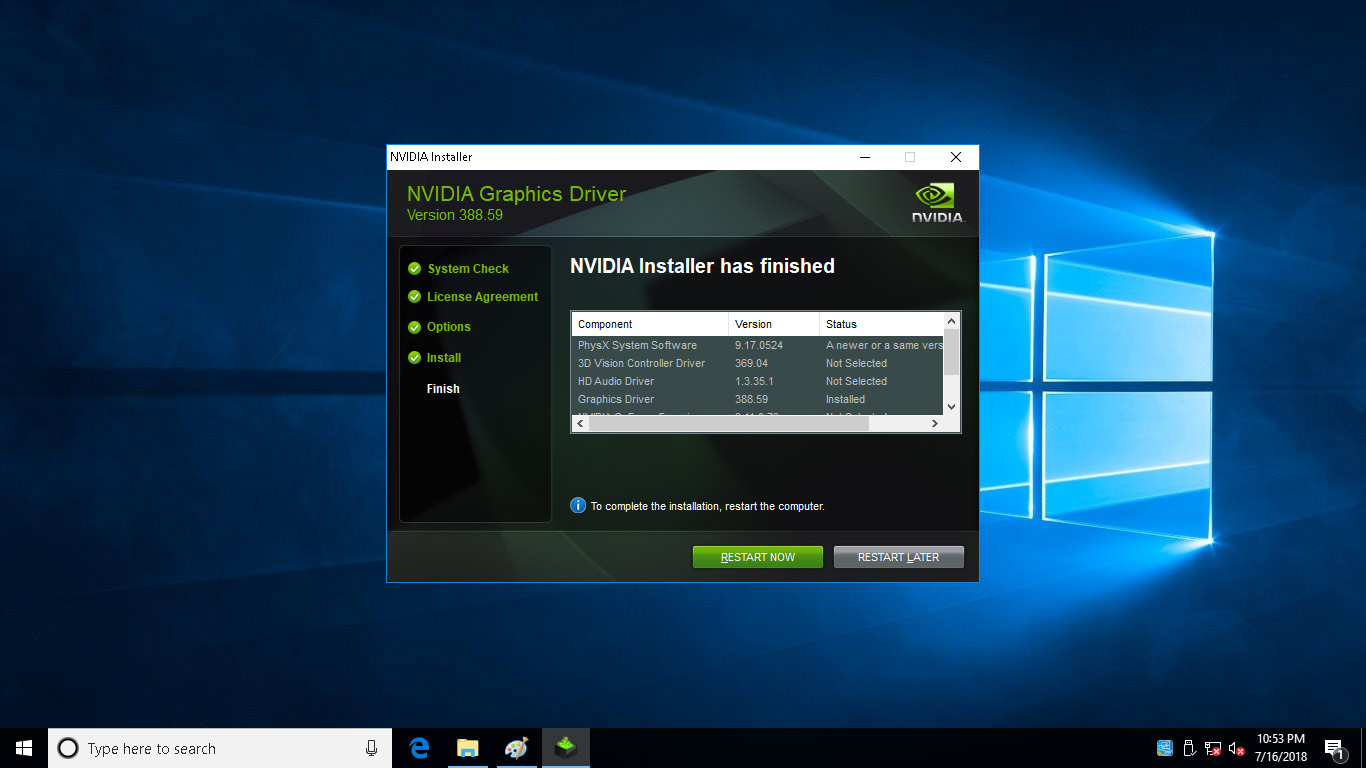Screen dimensions: 1366x768
Task: Open NVIDIA installer icon in the taskbar
Action: (x=566, y=748)
